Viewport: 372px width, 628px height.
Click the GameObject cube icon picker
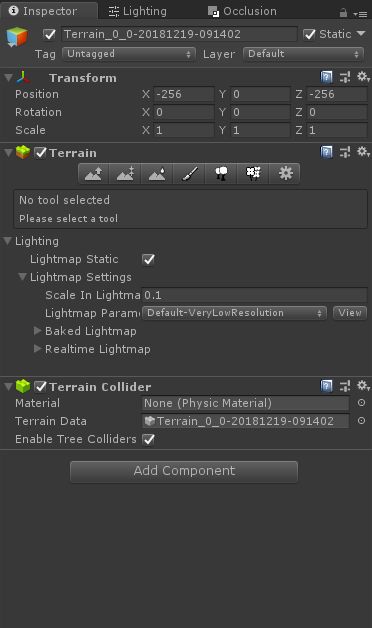coord(17,37)
